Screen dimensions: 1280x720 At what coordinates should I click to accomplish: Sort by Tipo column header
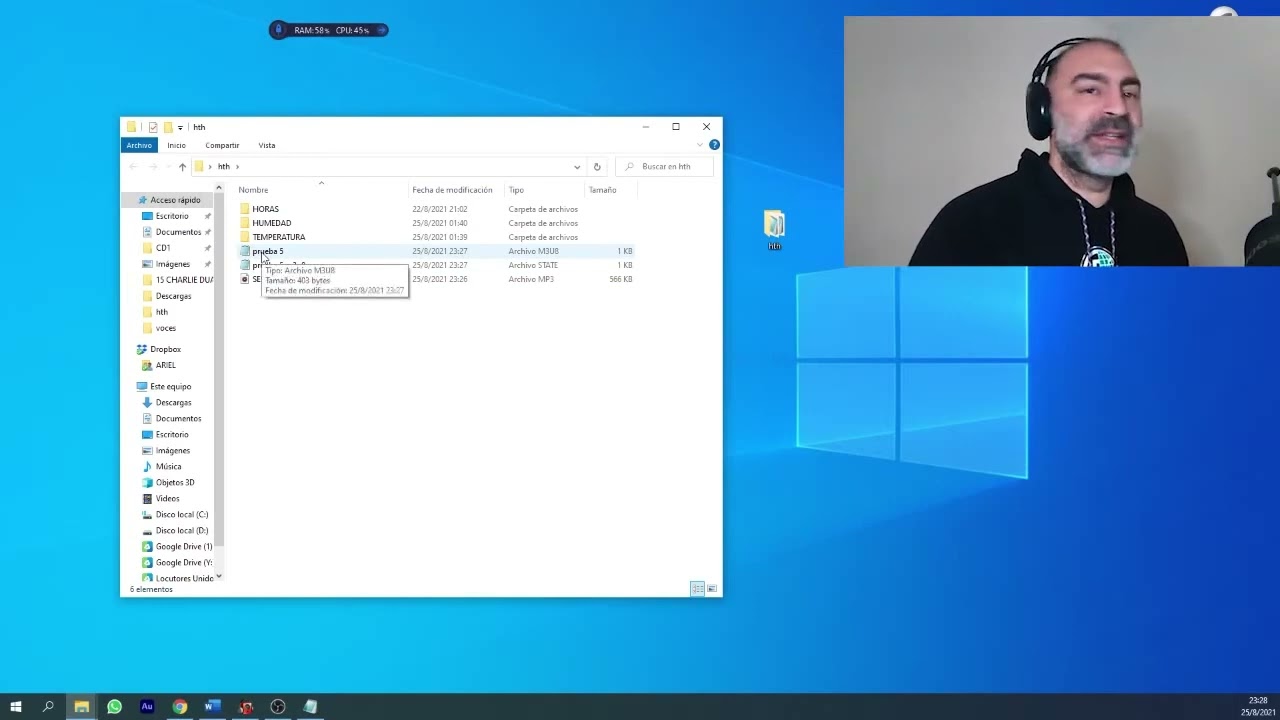coord(516,190)
